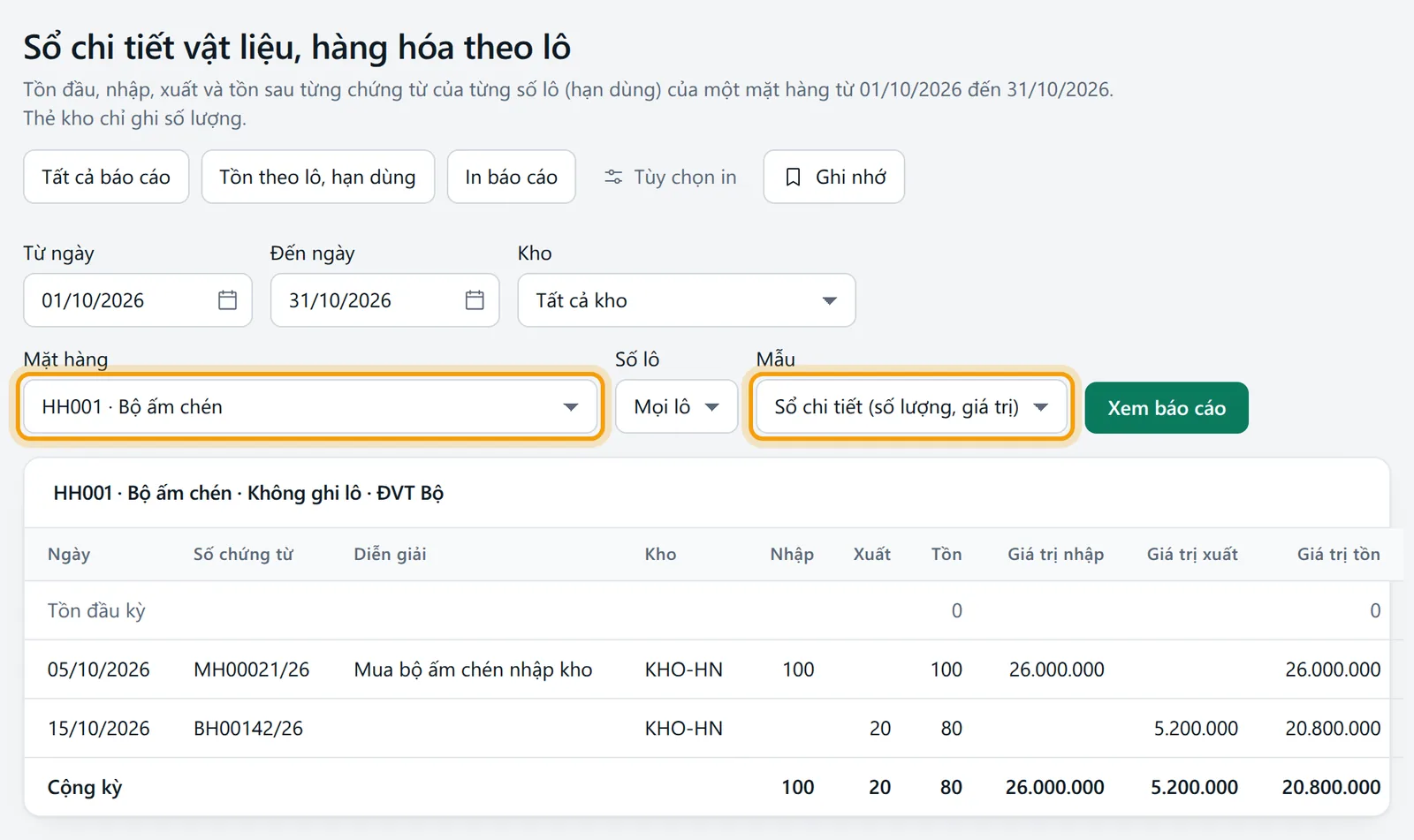This screenshot has height=840, width=1414.
Task: Open Tùy chọn in options
Action: point(670,177)
